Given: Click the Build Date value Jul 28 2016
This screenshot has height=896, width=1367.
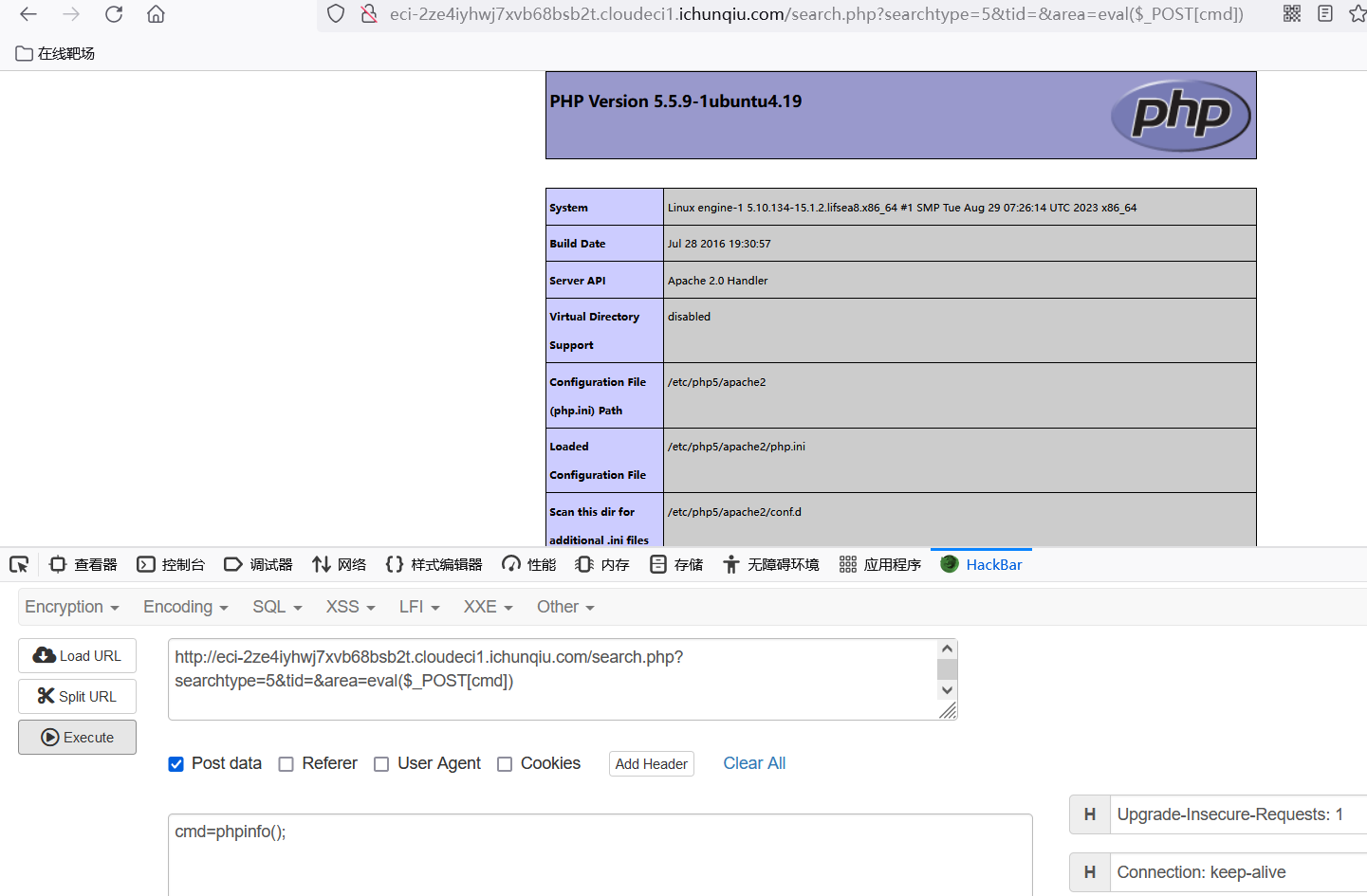Looking at the screenshot, I should point(719,244).
